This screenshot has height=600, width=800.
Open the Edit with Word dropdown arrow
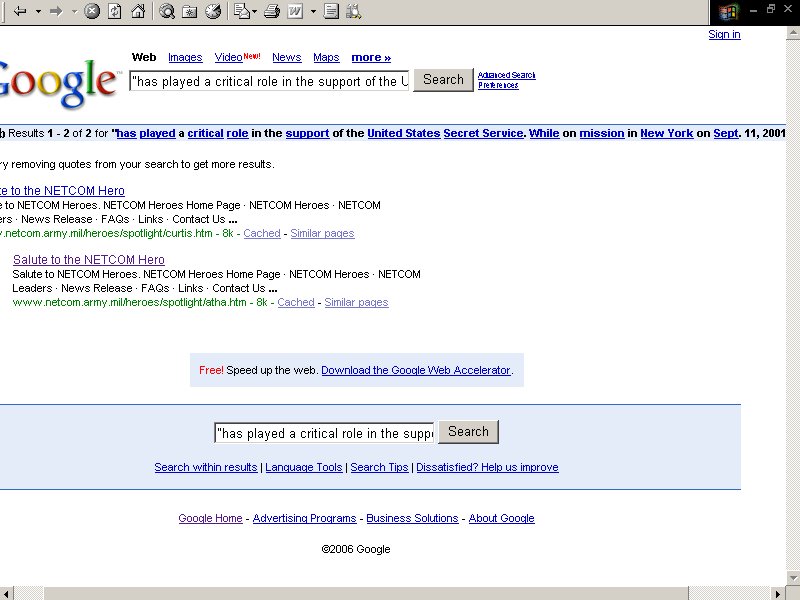(x=313, y=11)
